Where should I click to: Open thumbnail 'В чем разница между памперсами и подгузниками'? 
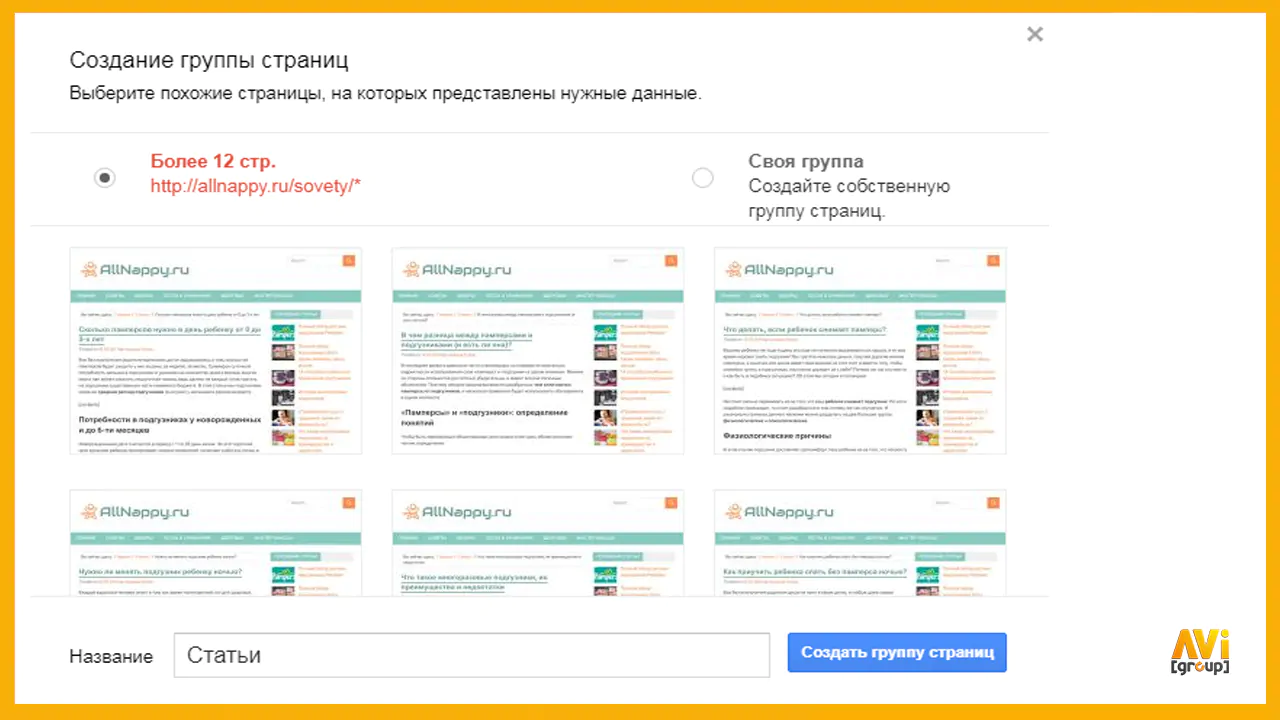(538, 351)
